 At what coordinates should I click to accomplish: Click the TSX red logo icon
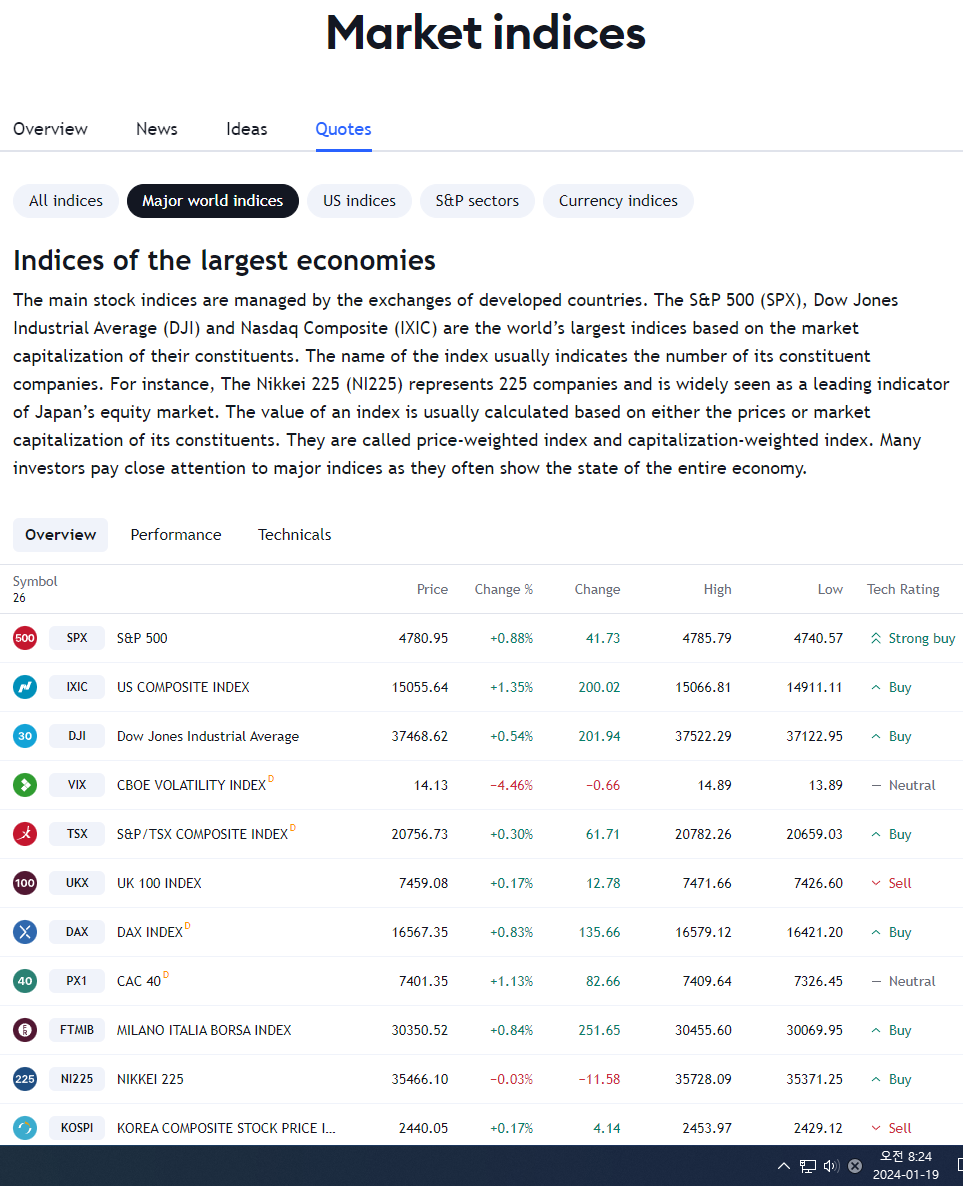tap(25, 834)
